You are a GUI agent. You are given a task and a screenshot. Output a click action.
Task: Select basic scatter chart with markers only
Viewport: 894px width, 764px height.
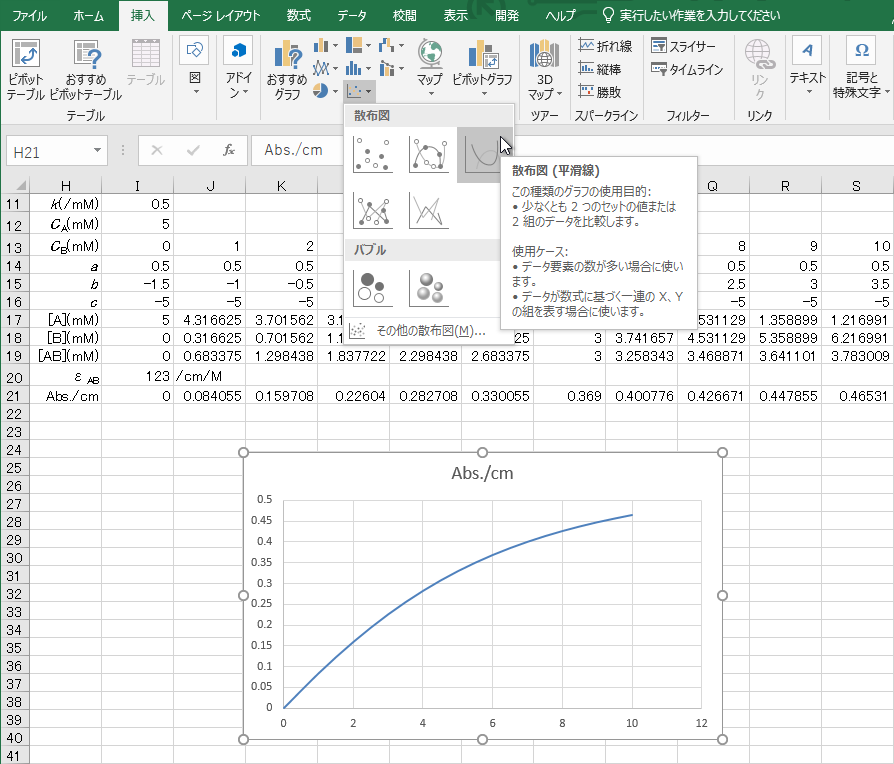(x=372, y=155)
